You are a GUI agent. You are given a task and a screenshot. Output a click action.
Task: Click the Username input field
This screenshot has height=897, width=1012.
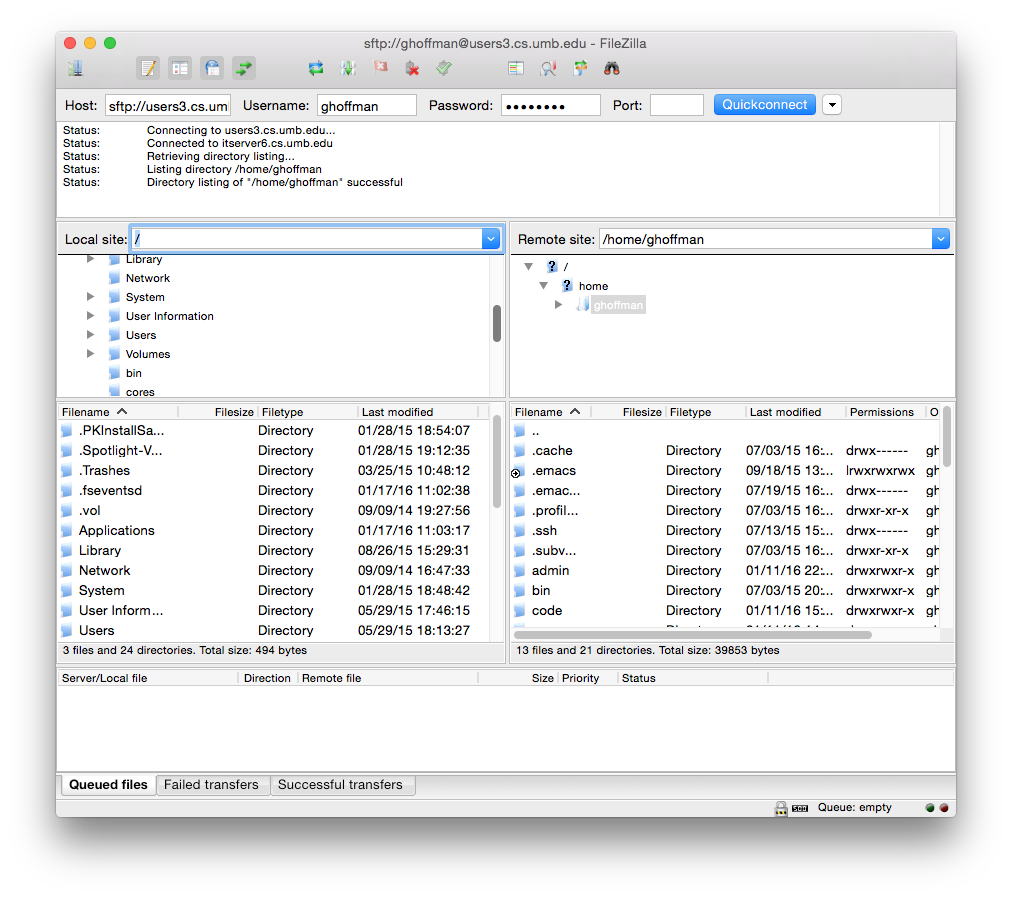(x=367, y=105)
